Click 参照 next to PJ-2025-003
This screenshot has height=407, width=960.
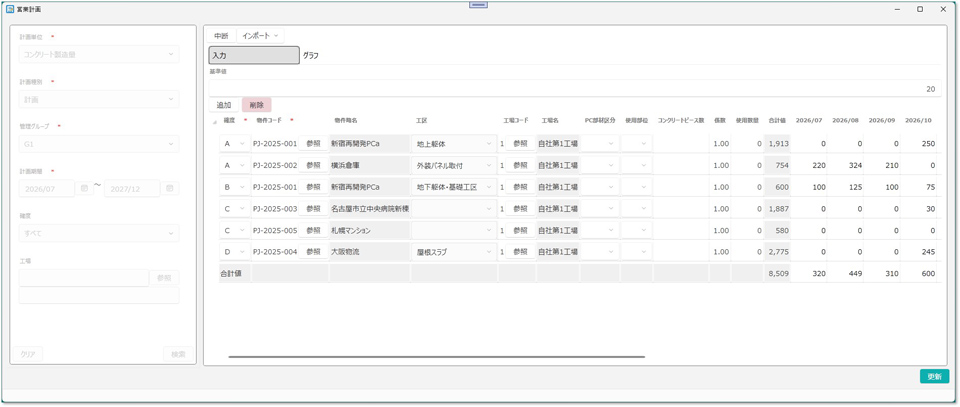point(313,209)
